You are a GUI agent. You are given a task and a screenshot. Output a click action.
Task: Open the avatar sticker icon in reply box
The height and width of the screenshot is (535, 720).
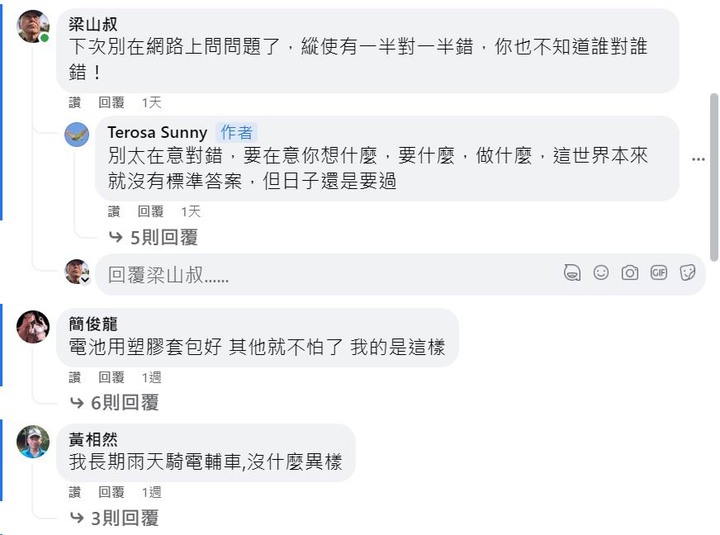(572, 272)
